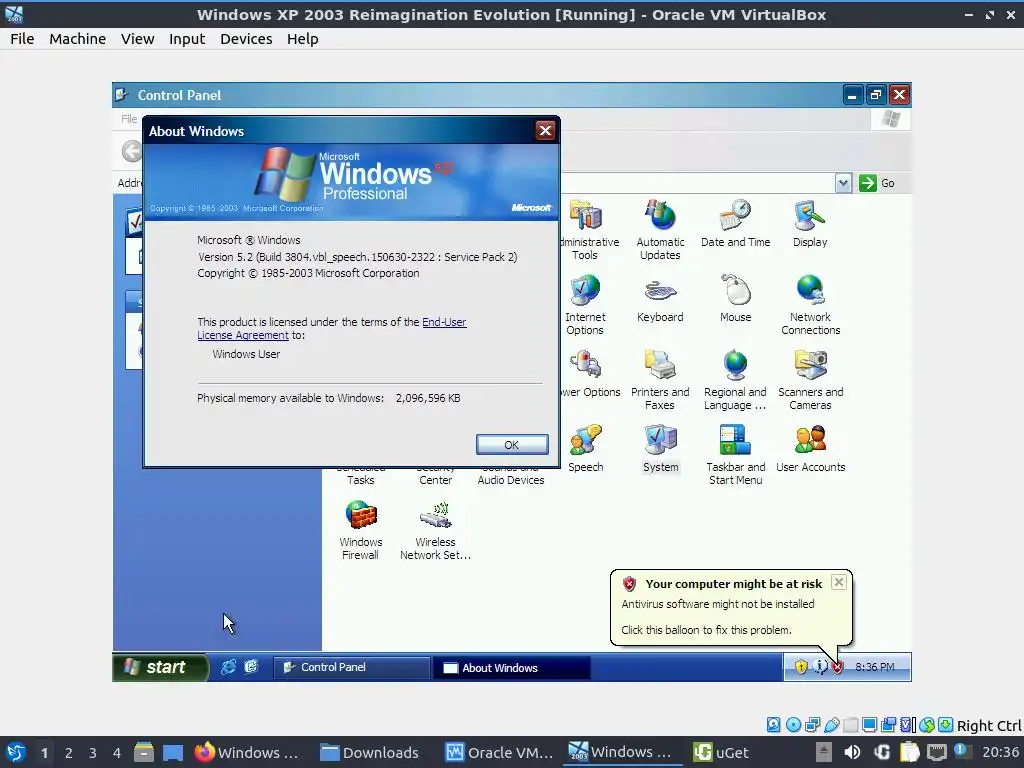
Task: Open host application menu icon
Action: coord(16,753)
